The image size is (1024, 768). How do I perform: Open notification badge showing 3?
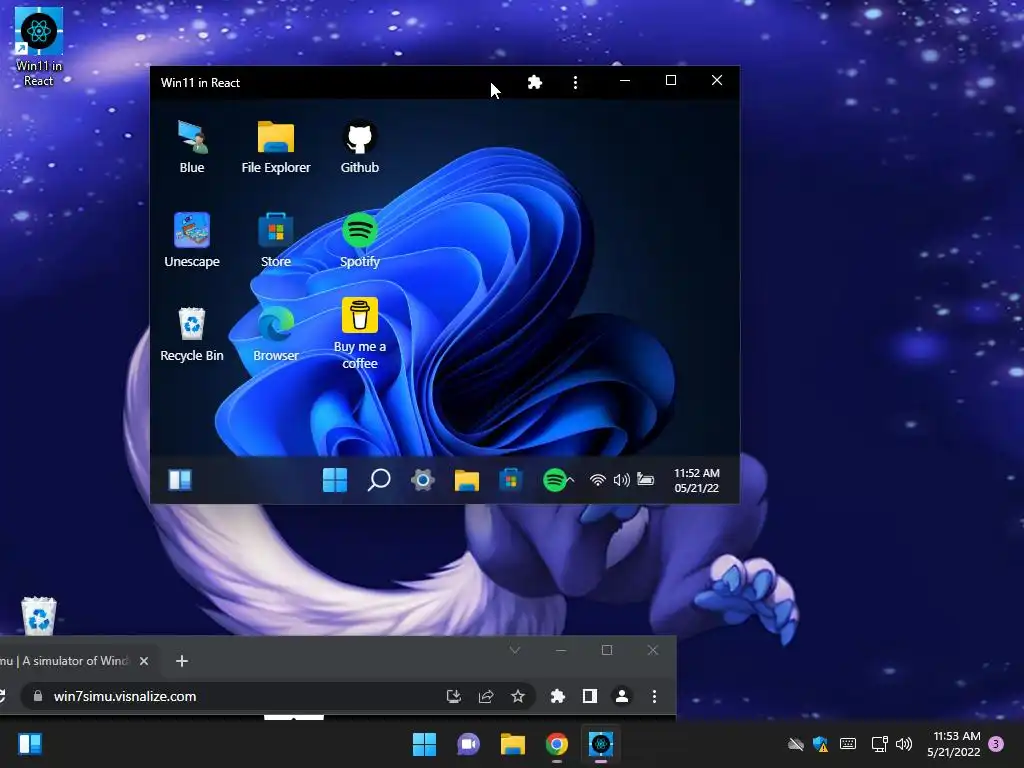(997, 744)
